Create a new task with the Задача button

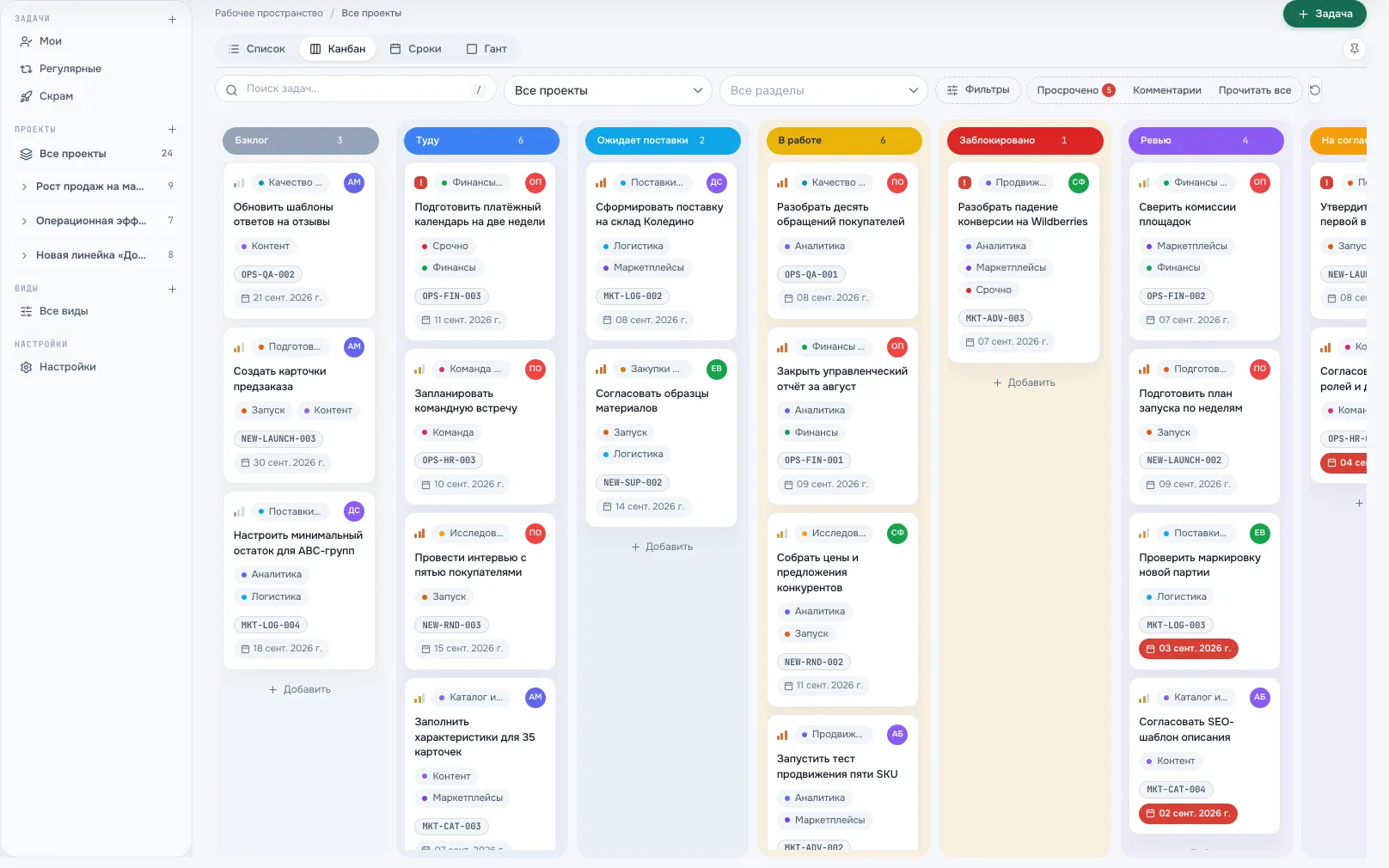(1325, 14)
